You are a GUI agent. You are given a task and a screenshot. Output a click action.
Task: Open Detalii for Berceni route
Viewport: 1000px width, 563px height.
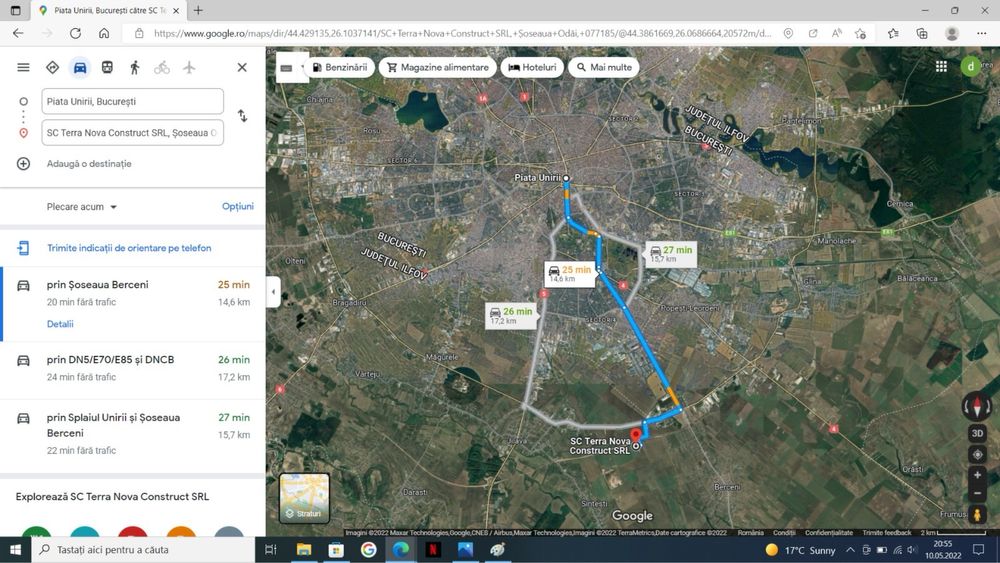point(60,324)
